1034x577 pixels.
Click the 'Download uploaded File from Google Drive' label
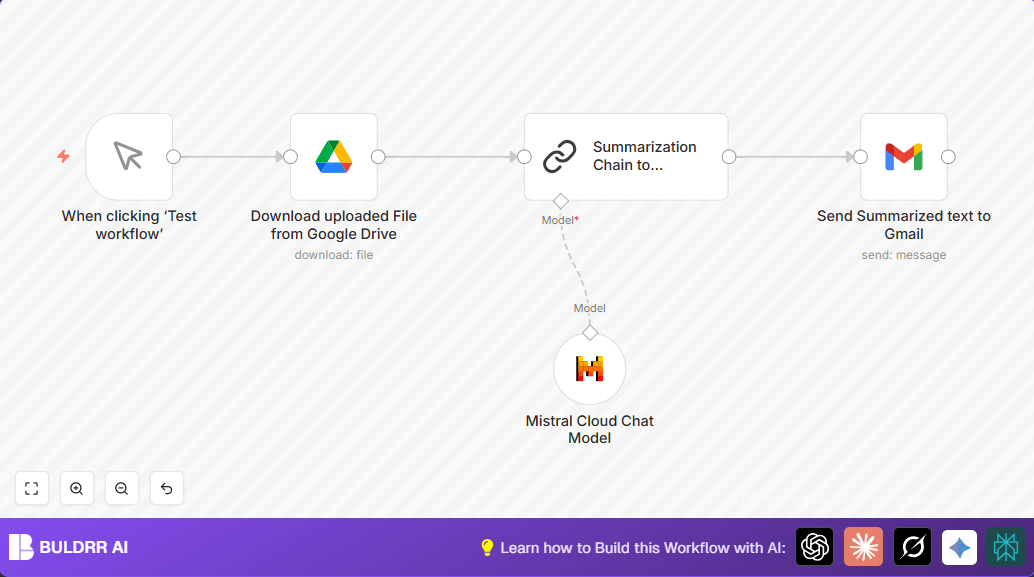click(334, 225)
